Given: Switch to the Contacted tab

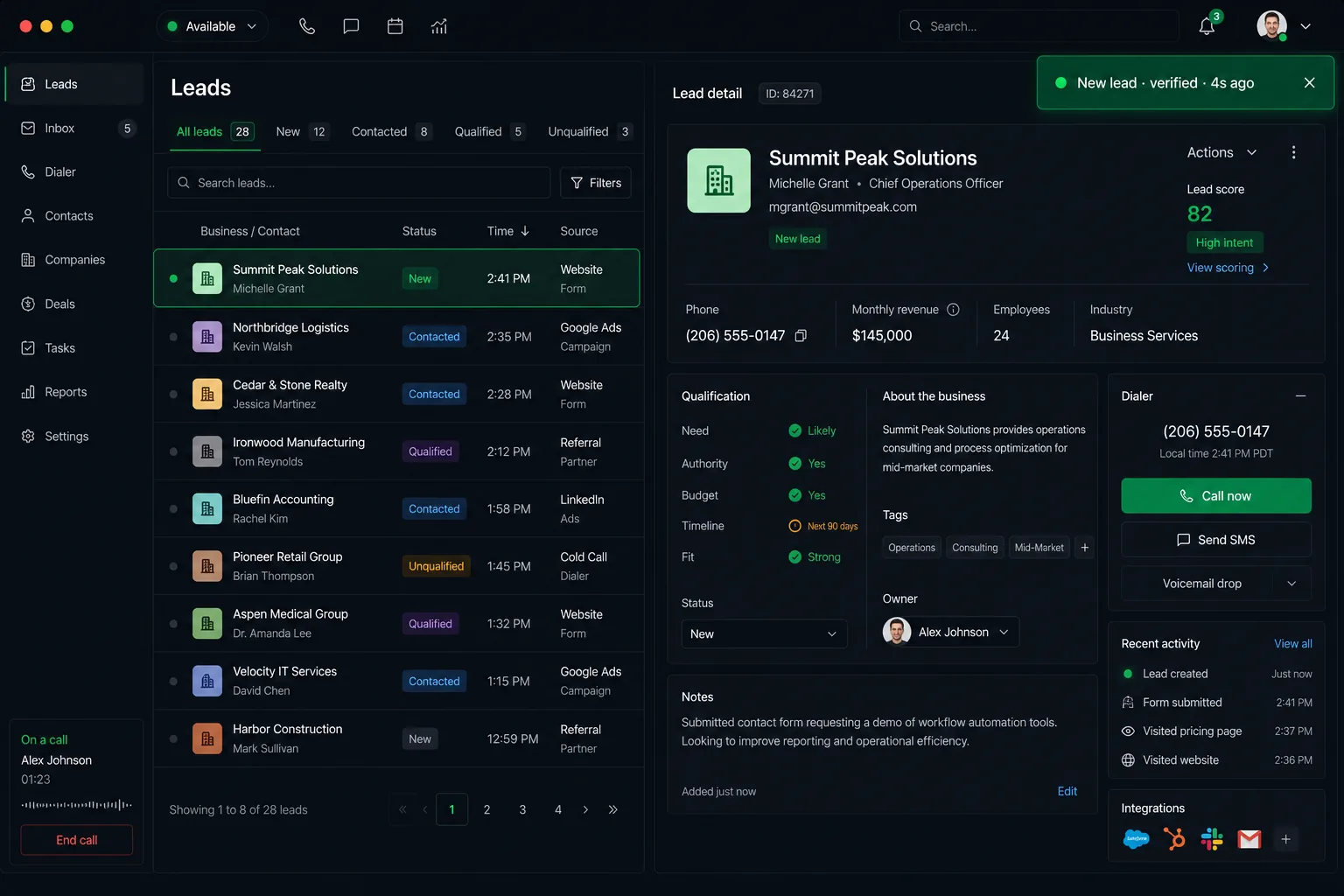Looking at the screenshot, I should 391,132.
